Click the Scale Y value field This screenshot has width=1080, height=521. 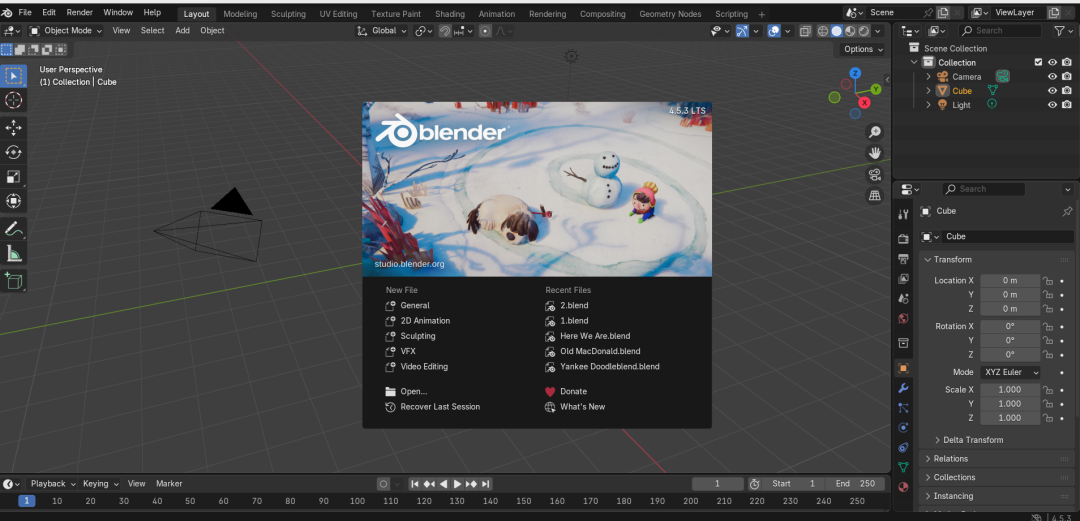point(1010,404)
